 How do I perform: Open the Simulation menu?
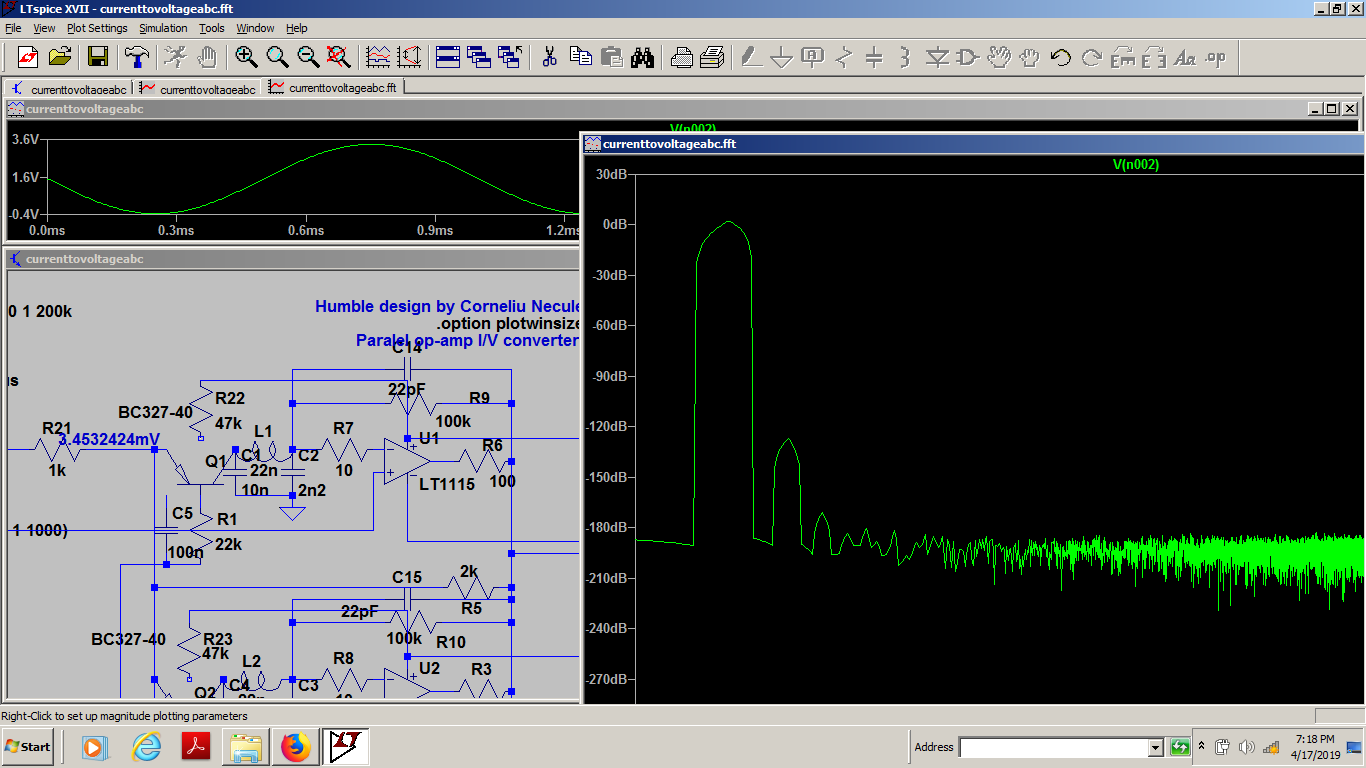(163, 28)
